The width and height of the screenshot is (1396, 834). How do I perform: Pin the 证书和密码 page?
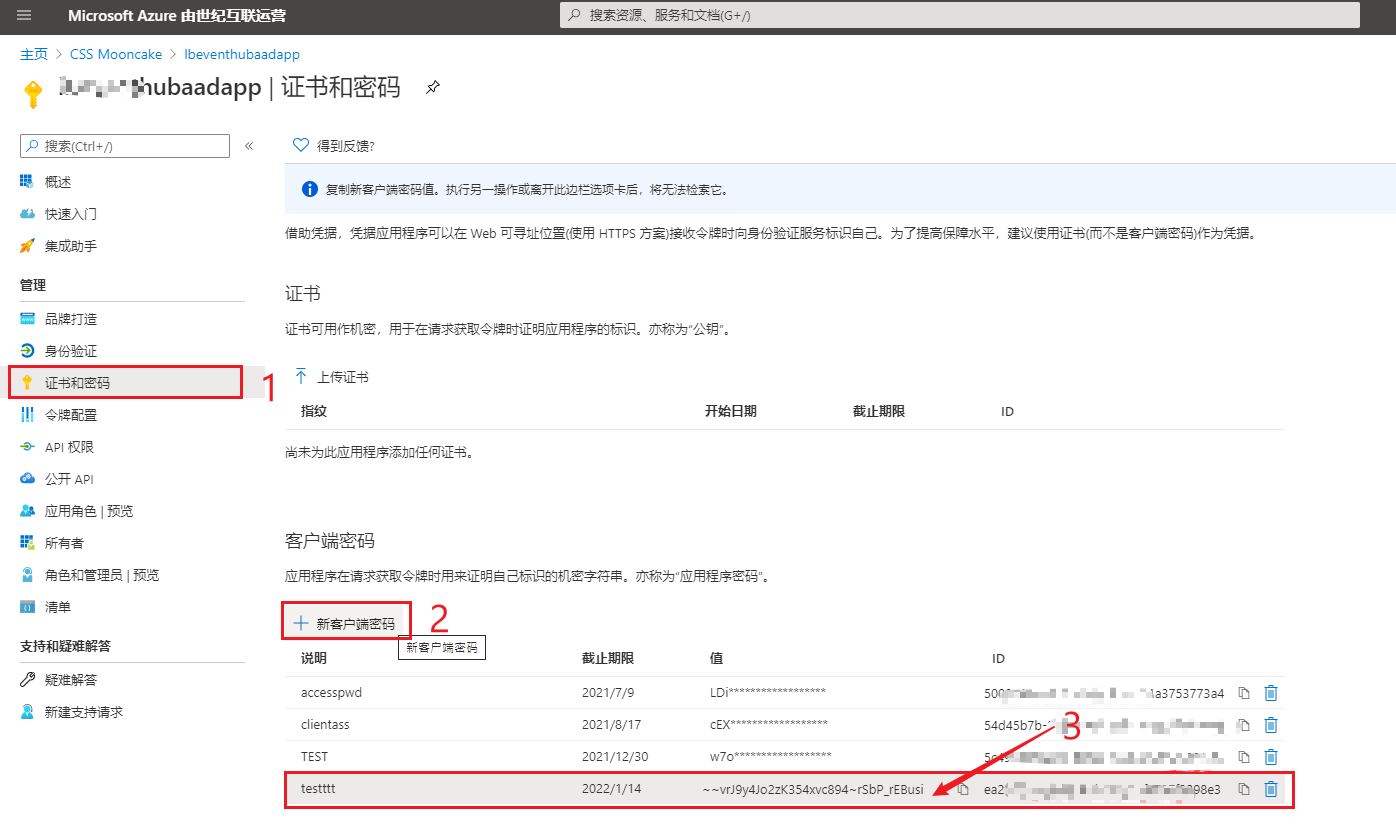click(x=432, y=88)
